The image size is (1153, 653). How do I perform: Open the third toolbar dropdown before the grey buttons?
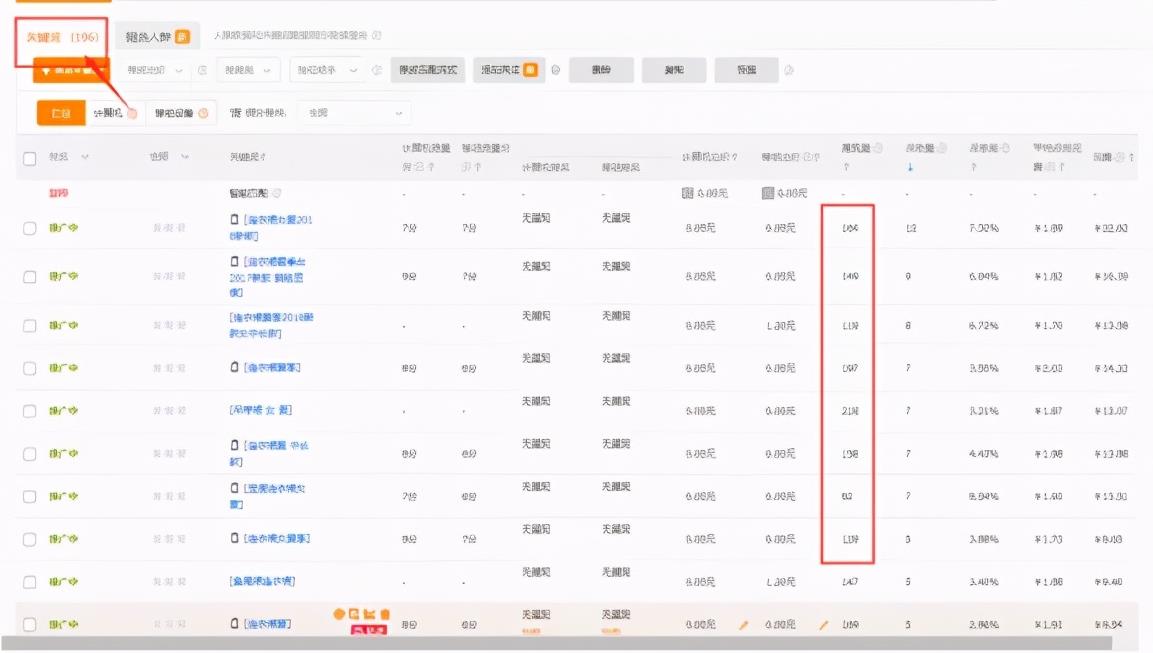click(x=326, y=70)
